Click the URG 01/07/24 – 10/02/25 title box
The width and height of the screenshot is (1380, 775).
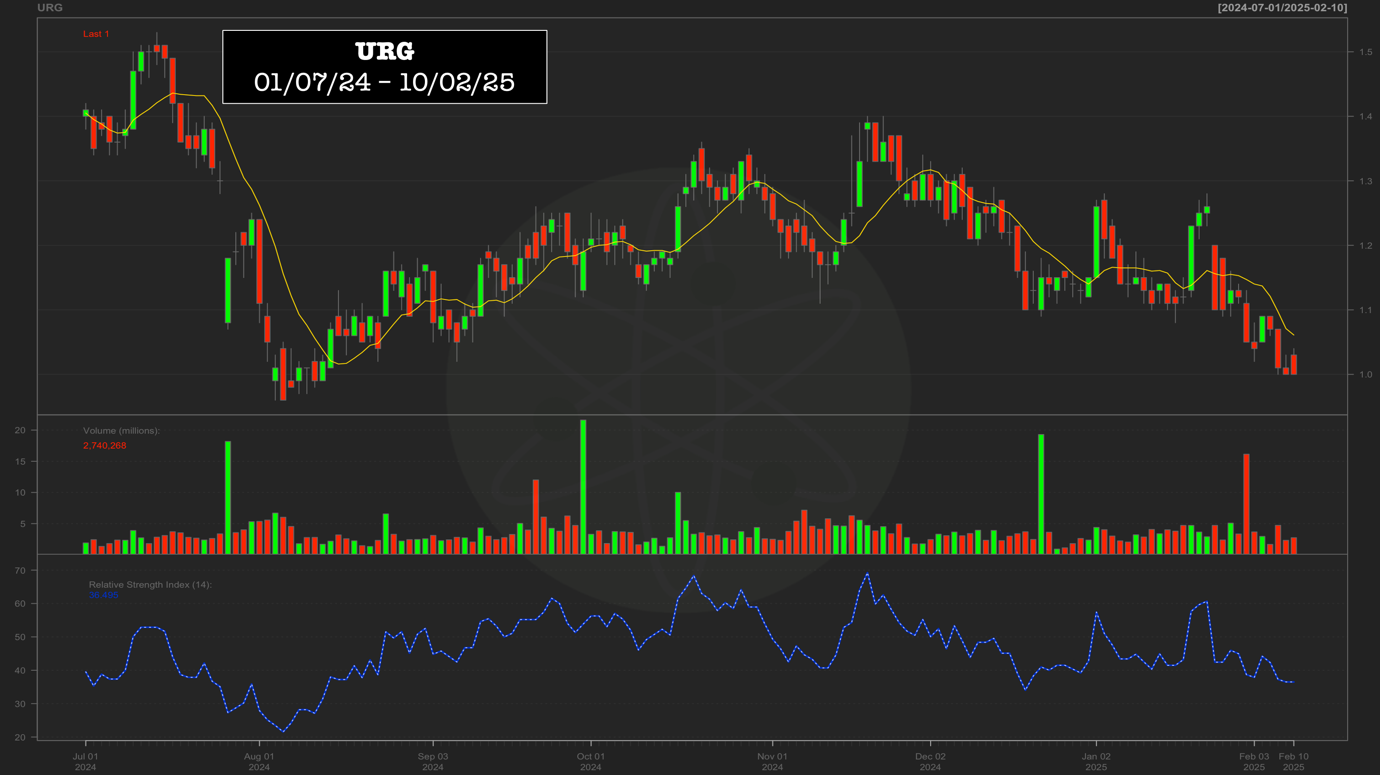(385, 67)
